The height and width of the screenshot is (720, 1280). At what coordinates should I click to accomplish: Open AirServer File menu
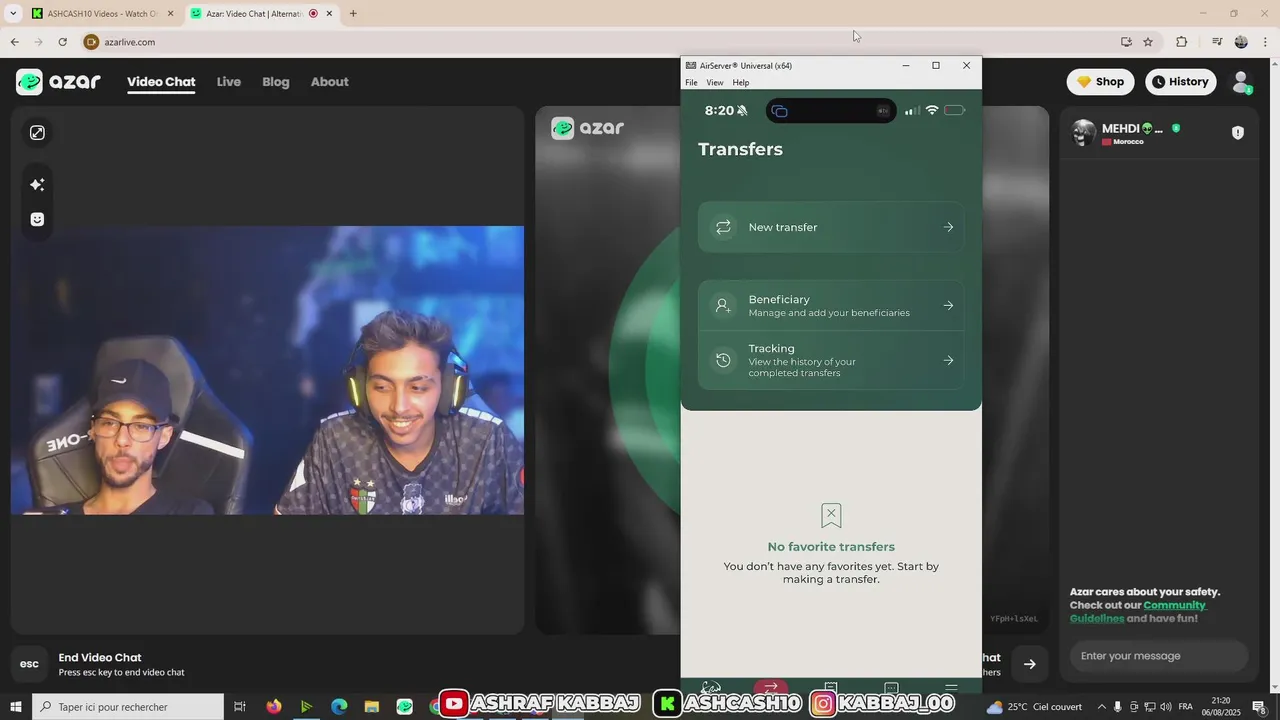click(x=691, y=83)
